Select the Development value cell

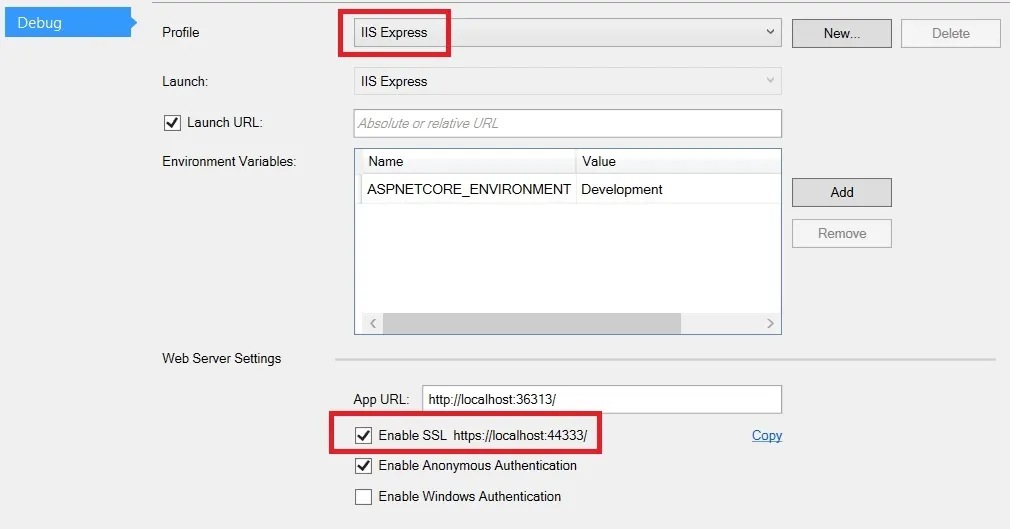[x=676, y=189]
